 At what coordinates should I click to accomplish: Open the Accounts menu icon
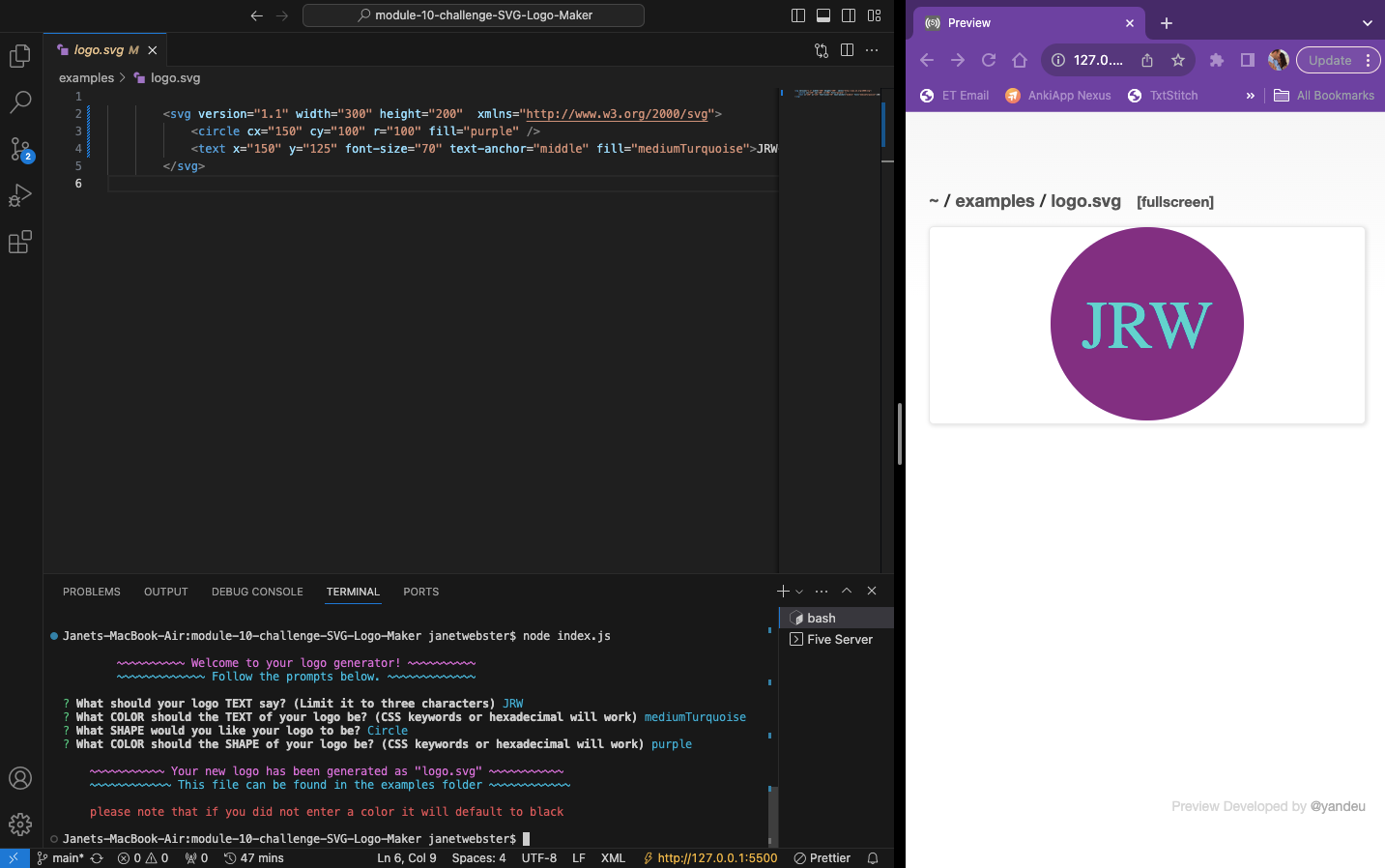tap(20, 778)
